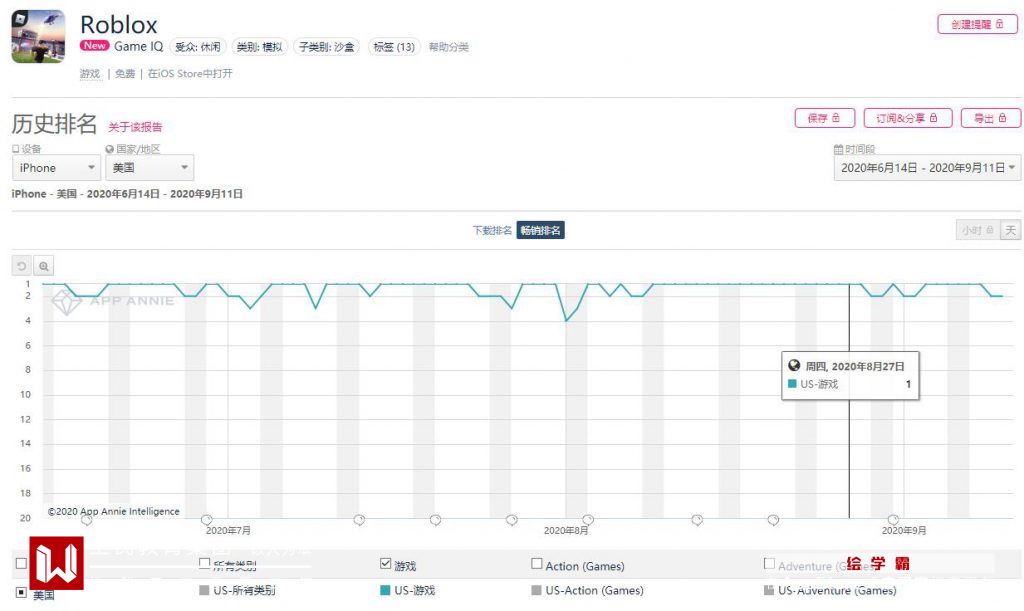
Task: Click the 保存 button
Action: tap(824, 118)
